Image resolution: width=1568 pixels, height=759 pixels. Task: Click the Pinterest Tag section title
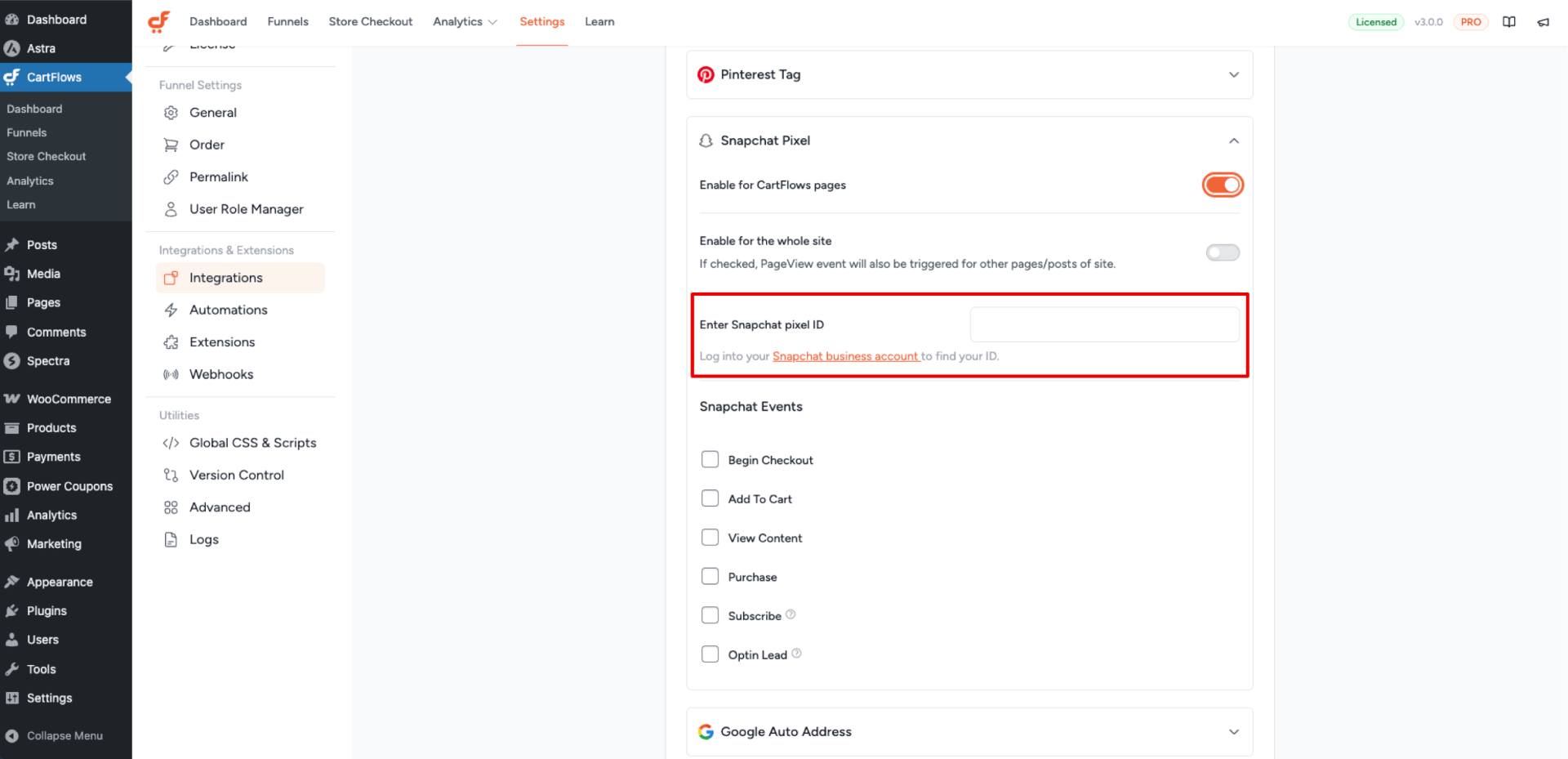[760, 74]
